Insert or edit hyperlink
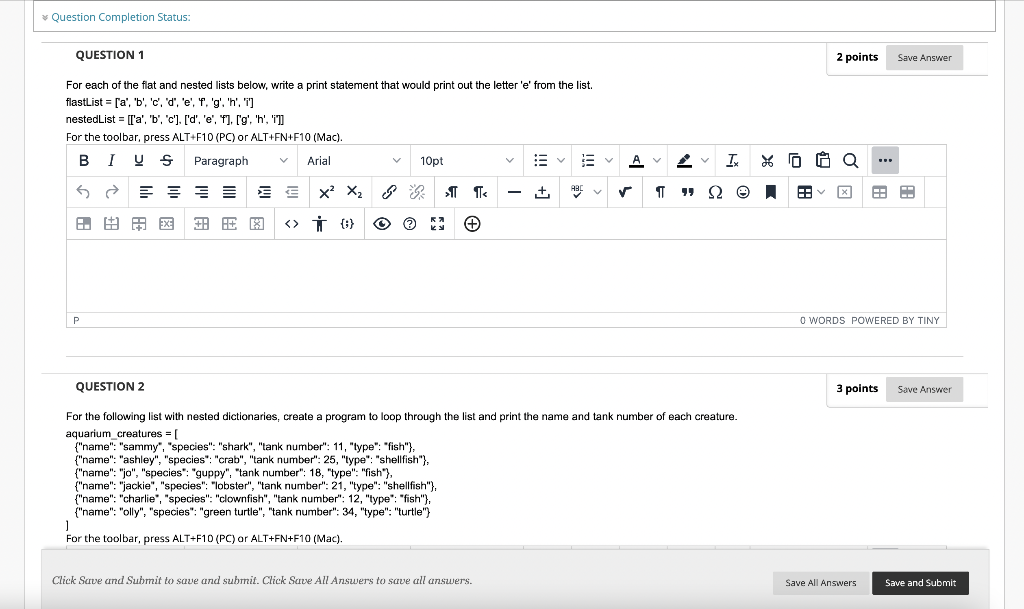 tap(389, 192)
